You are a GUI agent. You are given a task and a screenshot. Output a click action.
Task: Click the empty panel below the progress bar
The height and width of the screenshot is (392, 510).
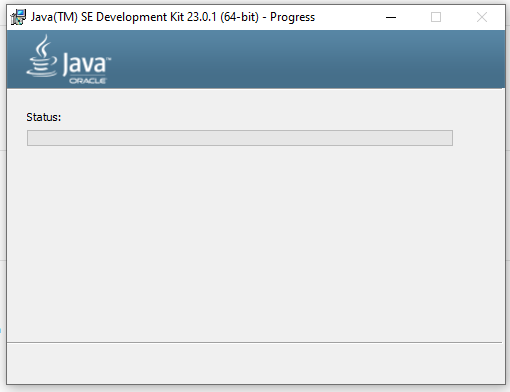click(255, 243)
